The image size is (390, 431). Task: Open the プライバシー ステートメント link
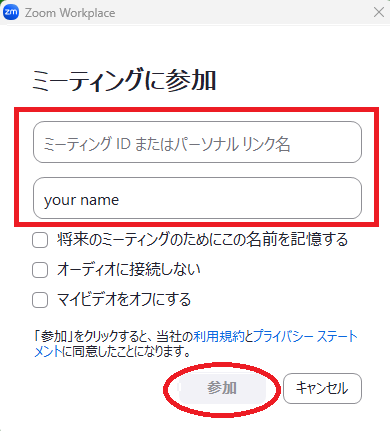(x=305, y=336)
